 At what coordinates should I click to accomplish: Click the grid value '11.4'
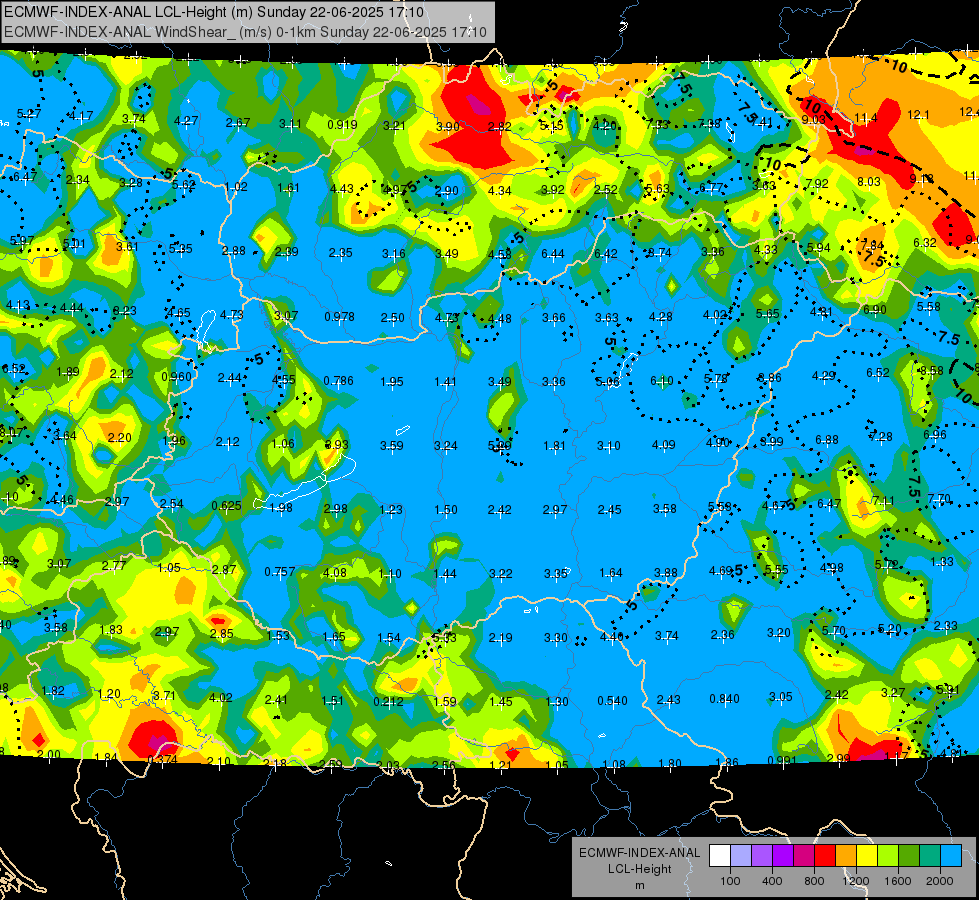point(866,118)
